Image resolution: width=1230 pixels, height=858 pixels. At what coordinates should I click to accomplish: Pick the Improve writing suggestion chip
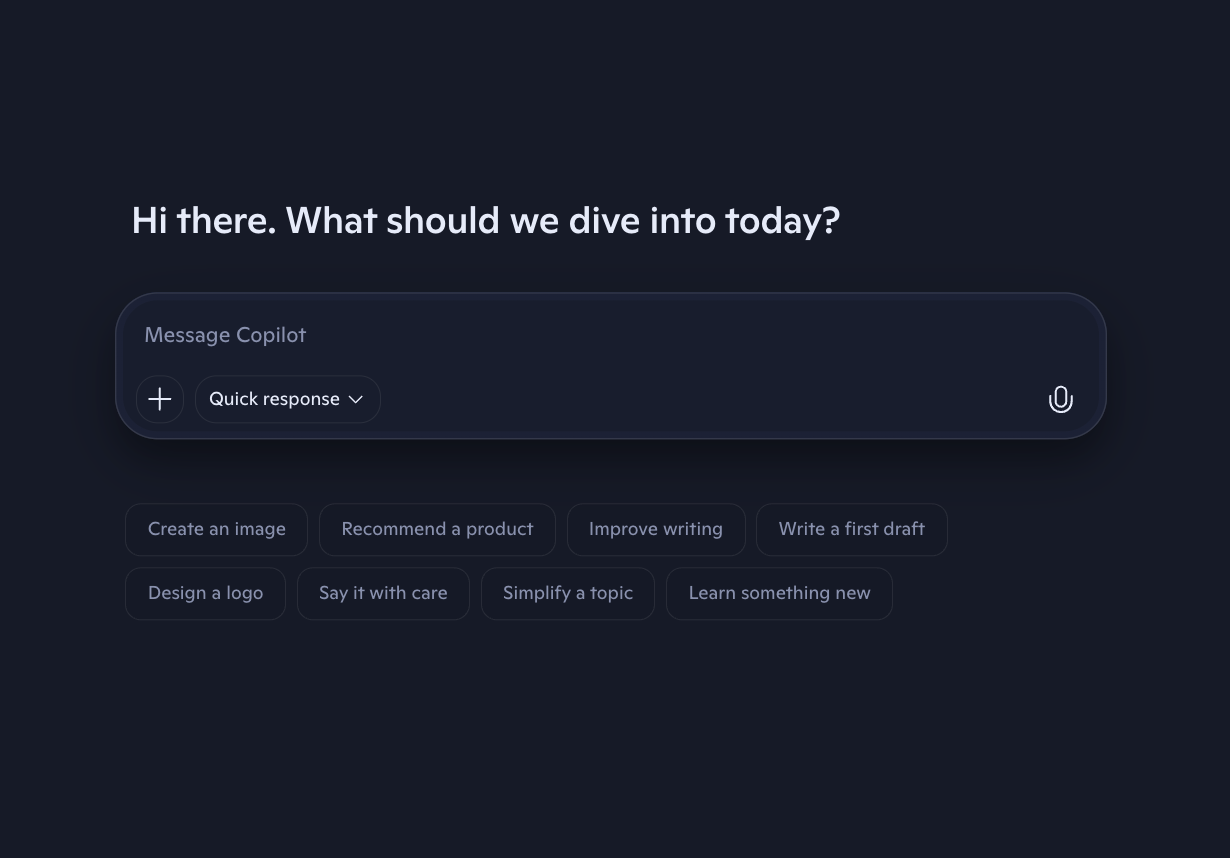pyautogui.click(x=655, y=529)
